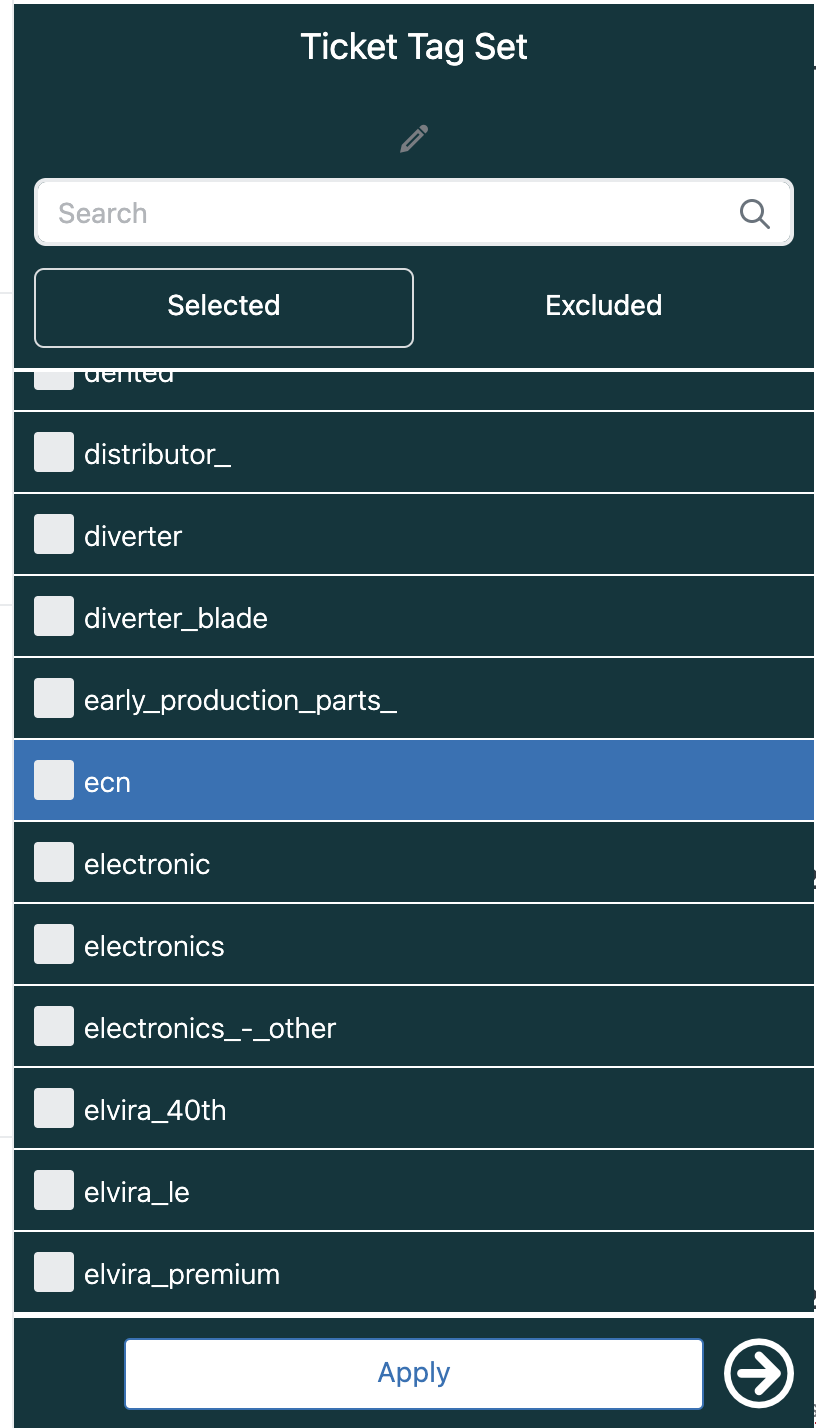The height and width of the screenshot is (1428, 816).
Task: Check the electronic tag checkbox
Action: tap(54, 863)
